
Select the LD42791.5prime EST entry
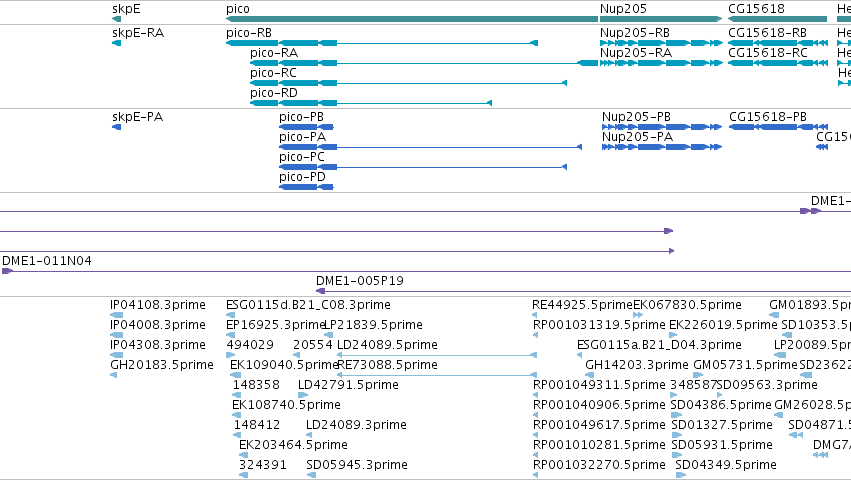pos(348,386)
